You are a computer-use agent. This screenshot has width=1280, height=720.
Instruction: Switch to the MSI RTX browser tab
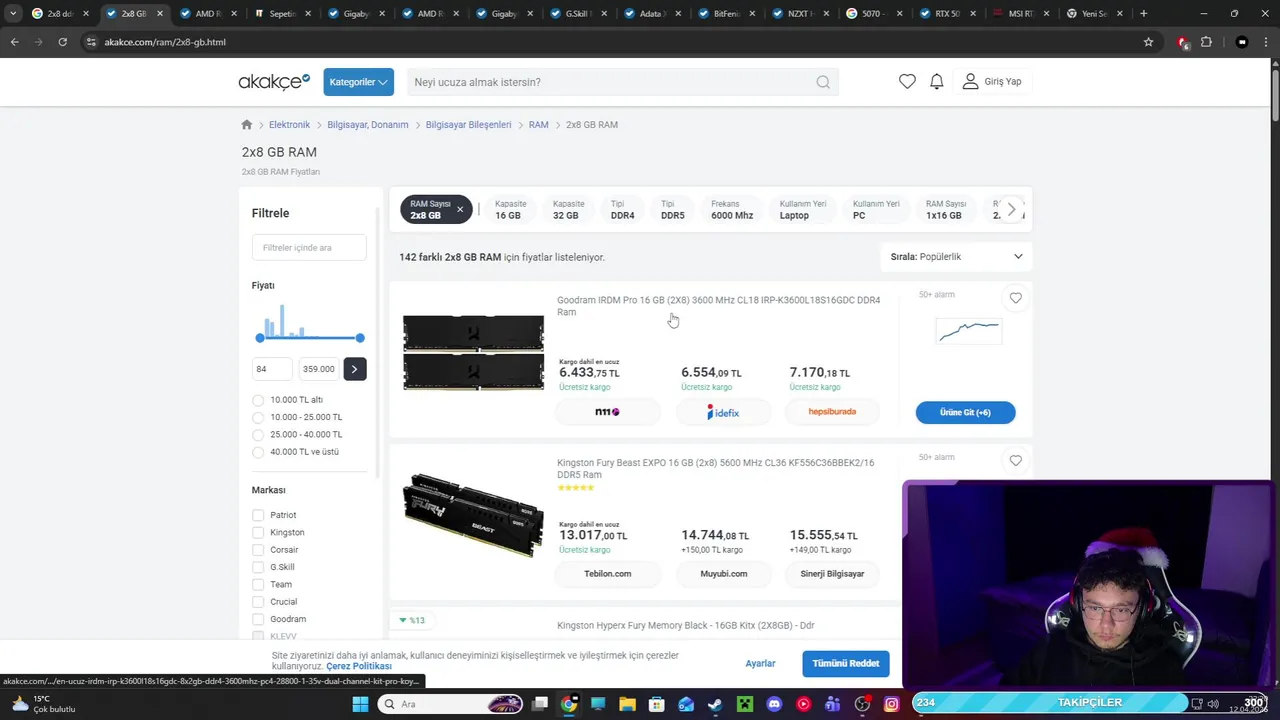point(1020,14)
